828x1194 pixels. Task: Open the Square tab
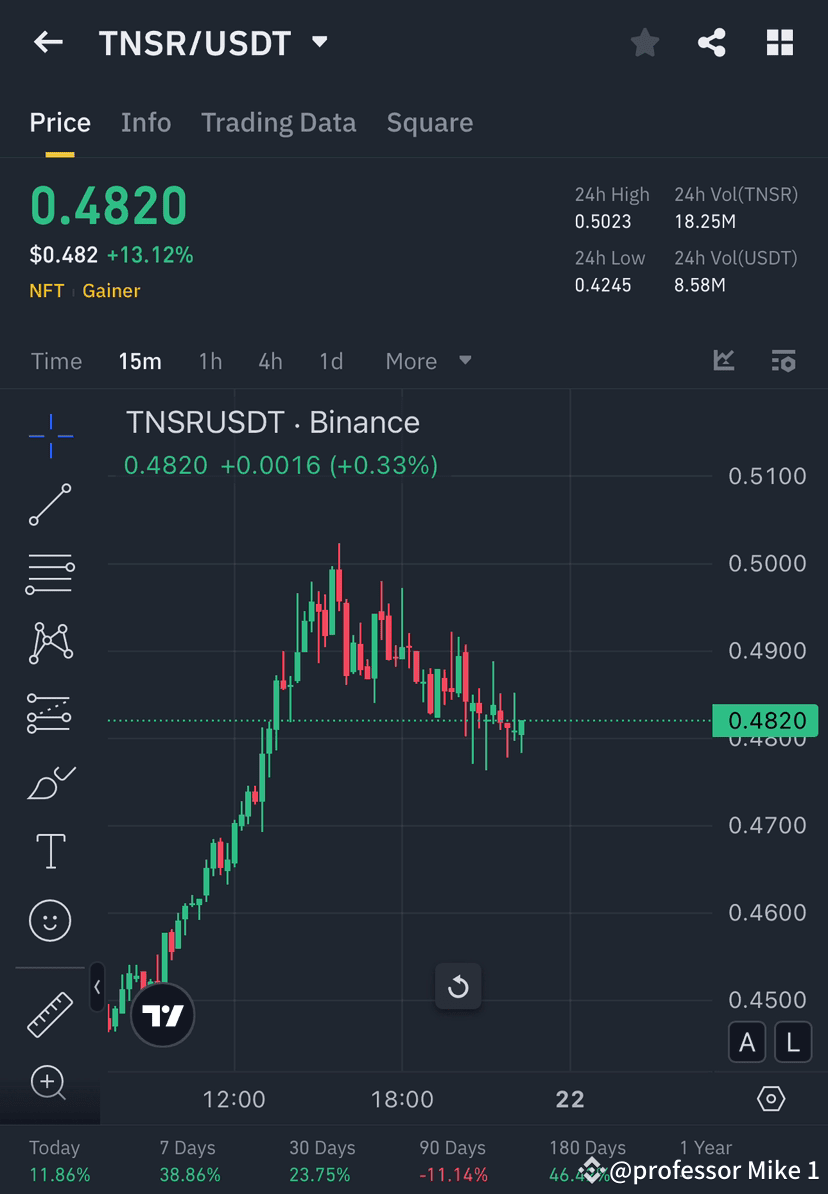[x=429, y=122]
